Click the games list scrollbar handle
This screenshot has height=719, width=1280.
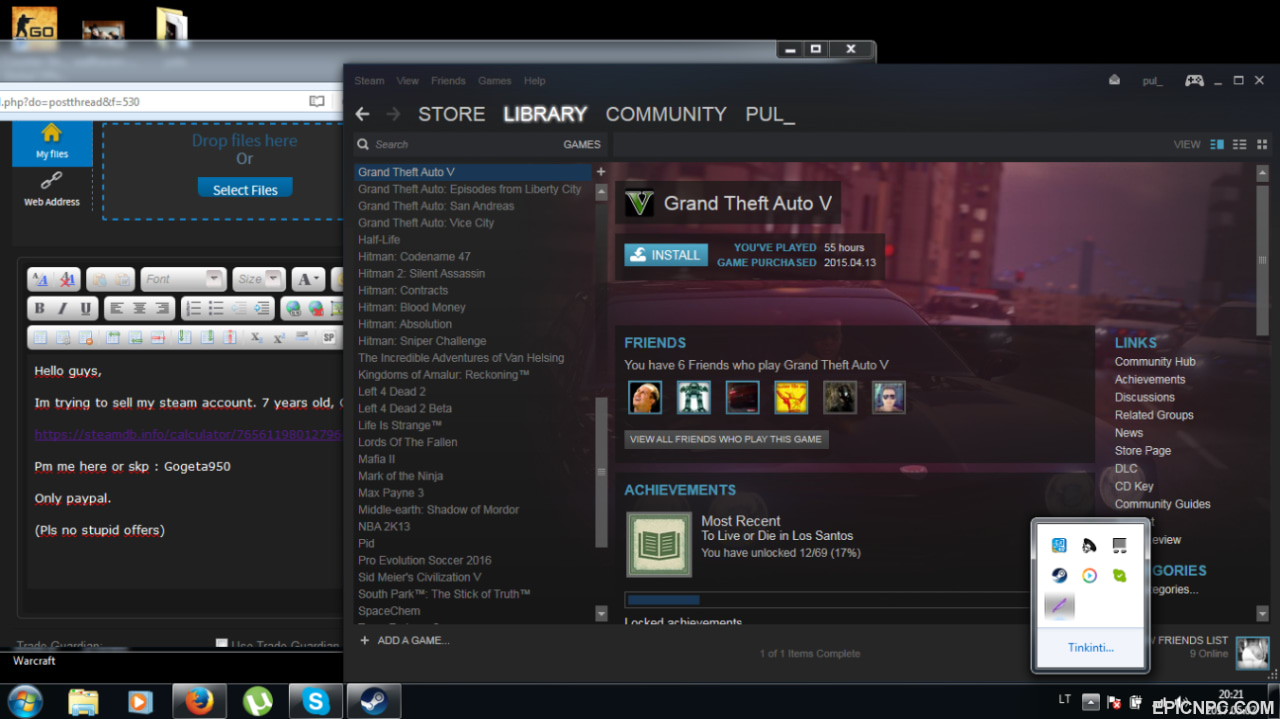pos(601,472)
